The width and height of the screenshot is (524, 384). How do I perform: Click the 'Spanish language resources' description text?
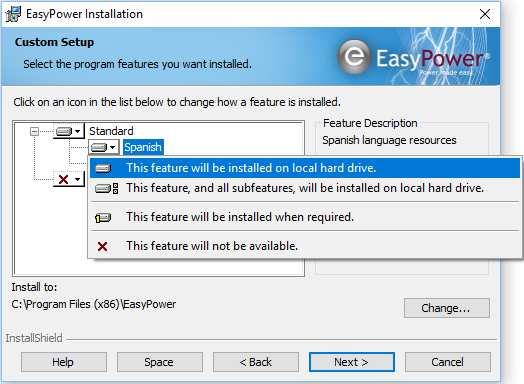(x=389, y=140)
